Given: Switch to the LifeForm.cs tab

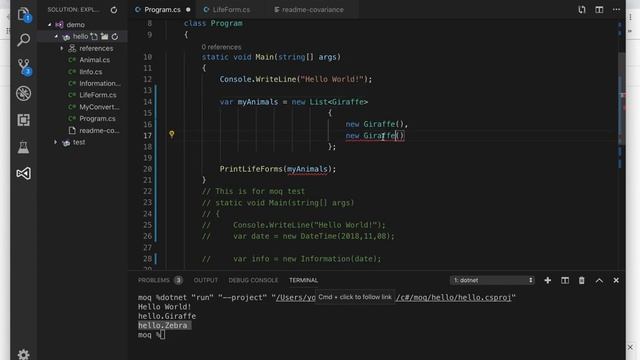Looking at the screenshot, I should point(231,9).
